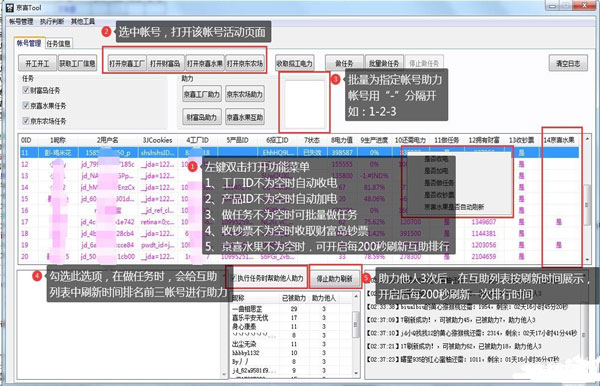Click the 京喜水果互助 button
This screenshot has width=600, height=386.
(245, 117)
